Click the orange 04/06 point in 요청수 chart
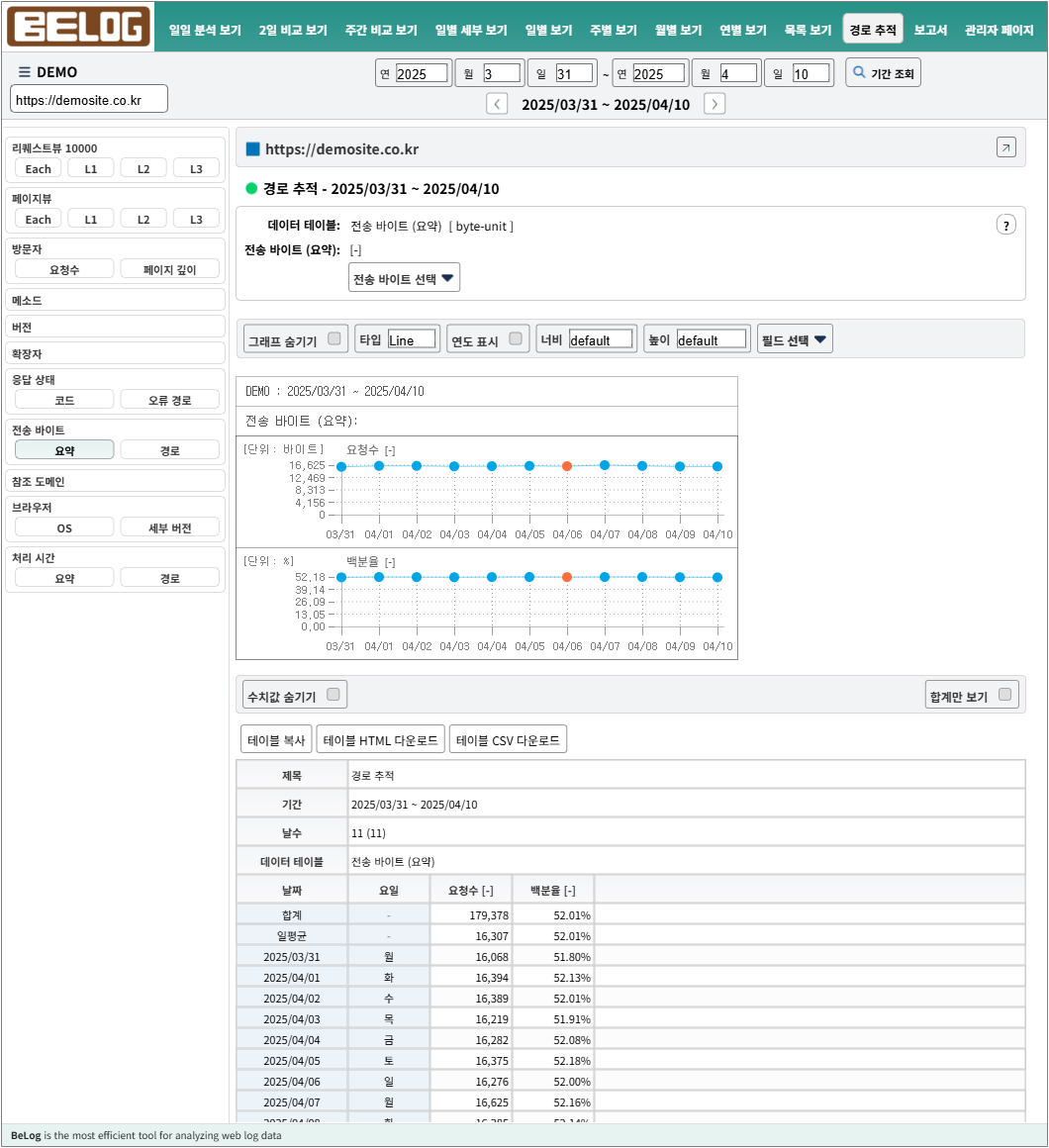Viewport: 1049px width, 1148px height. (x=567, y=466)
